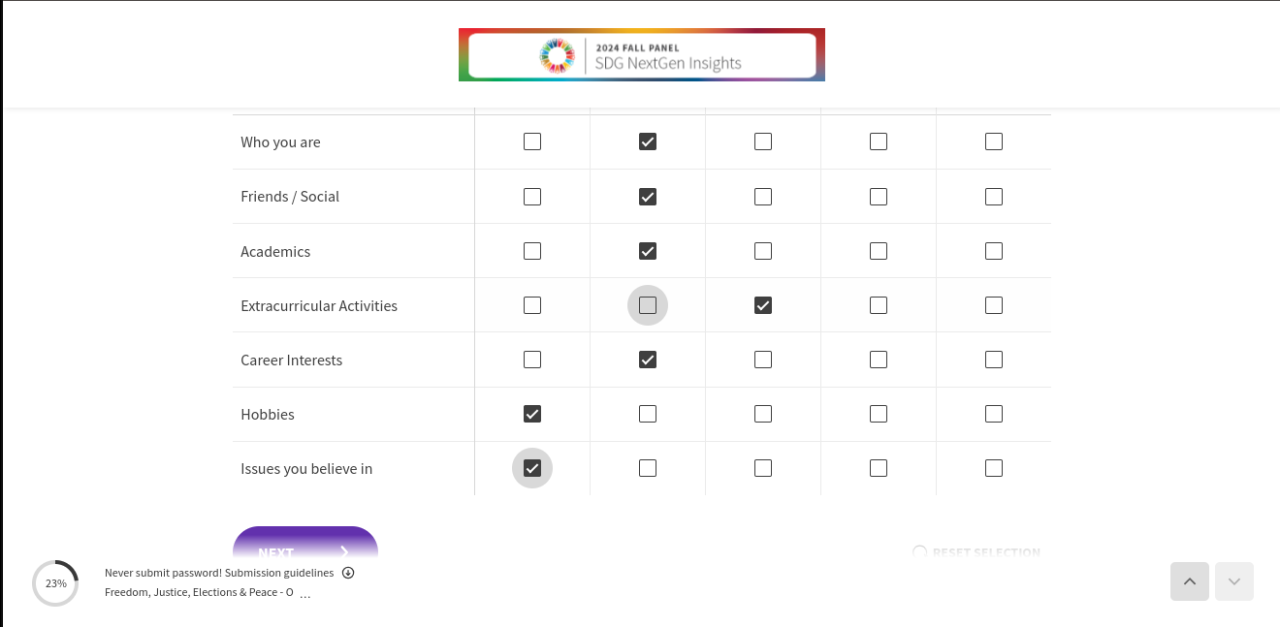Uncheck the checked Extracurricular Activities checkbox
The image size is (1280, 627).
[763, 306]
